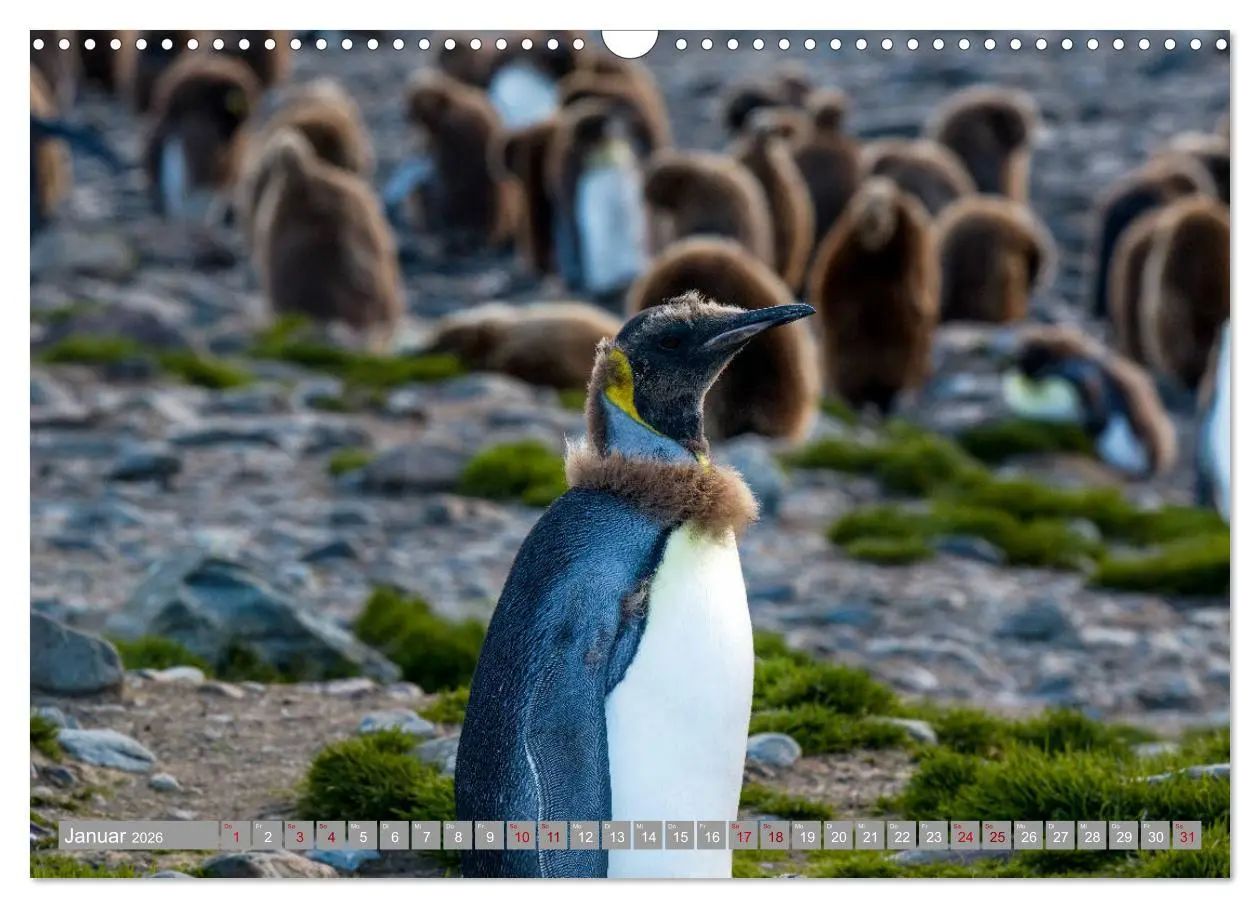
Task: Select day 4 in the calendar strip
Action: tap(330, 835)
